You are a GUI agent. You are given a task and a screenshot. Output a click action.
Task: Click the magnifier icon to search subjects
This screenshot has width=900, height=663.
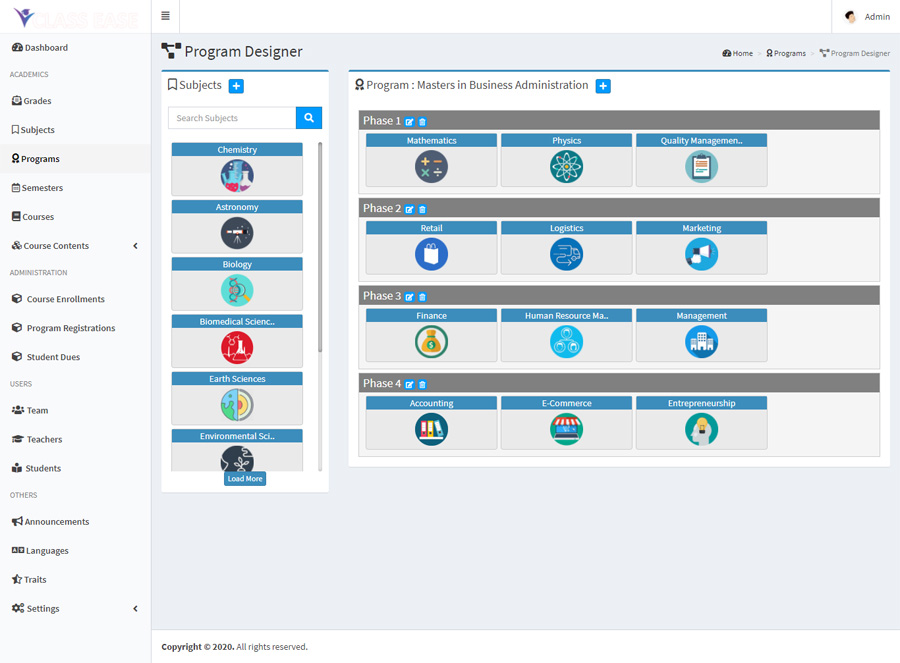point(308,117)
